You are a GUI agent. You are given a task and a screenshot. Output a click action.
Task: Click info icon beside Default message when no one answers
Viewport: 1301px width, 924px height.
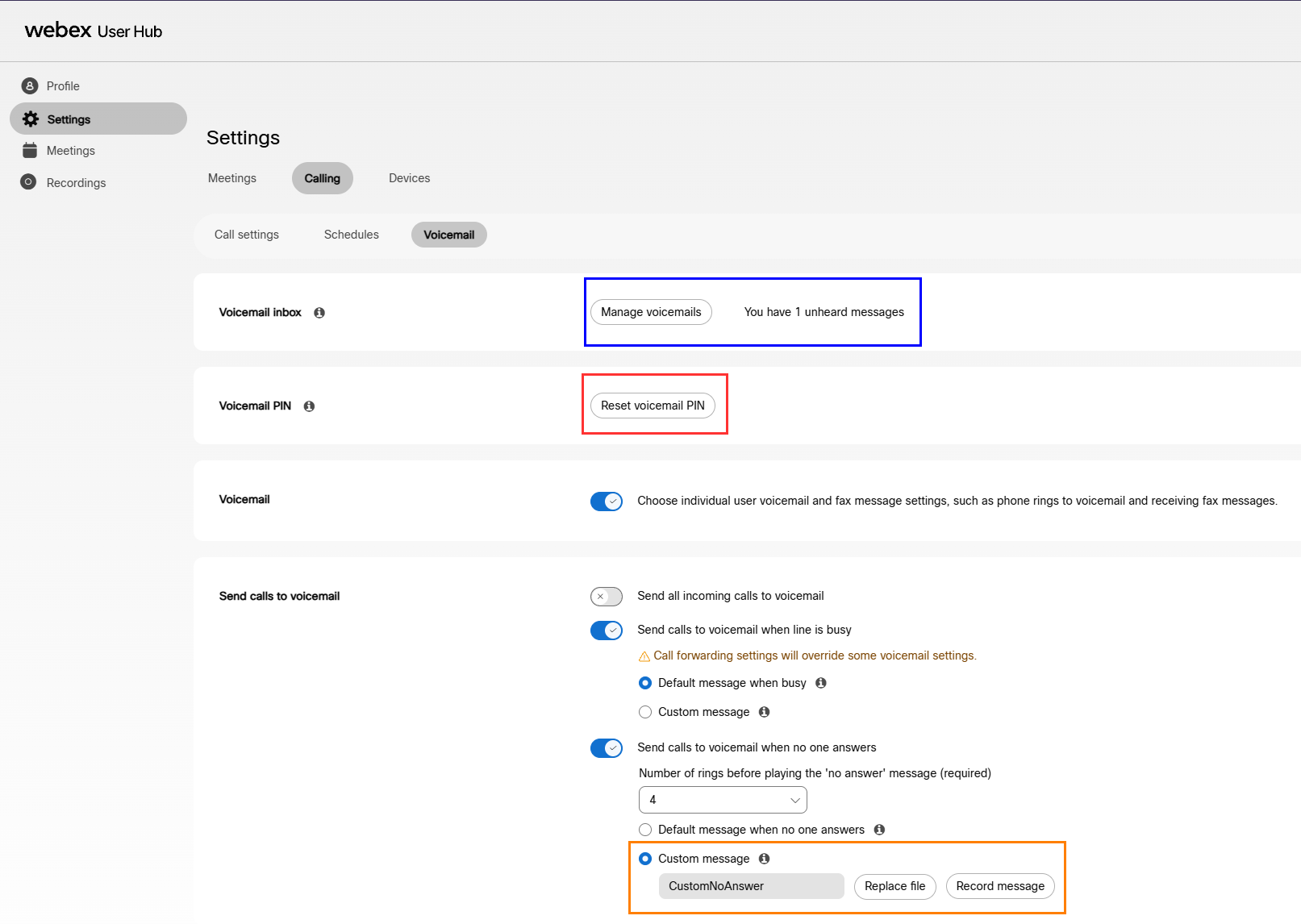click(x=880, y=830)
